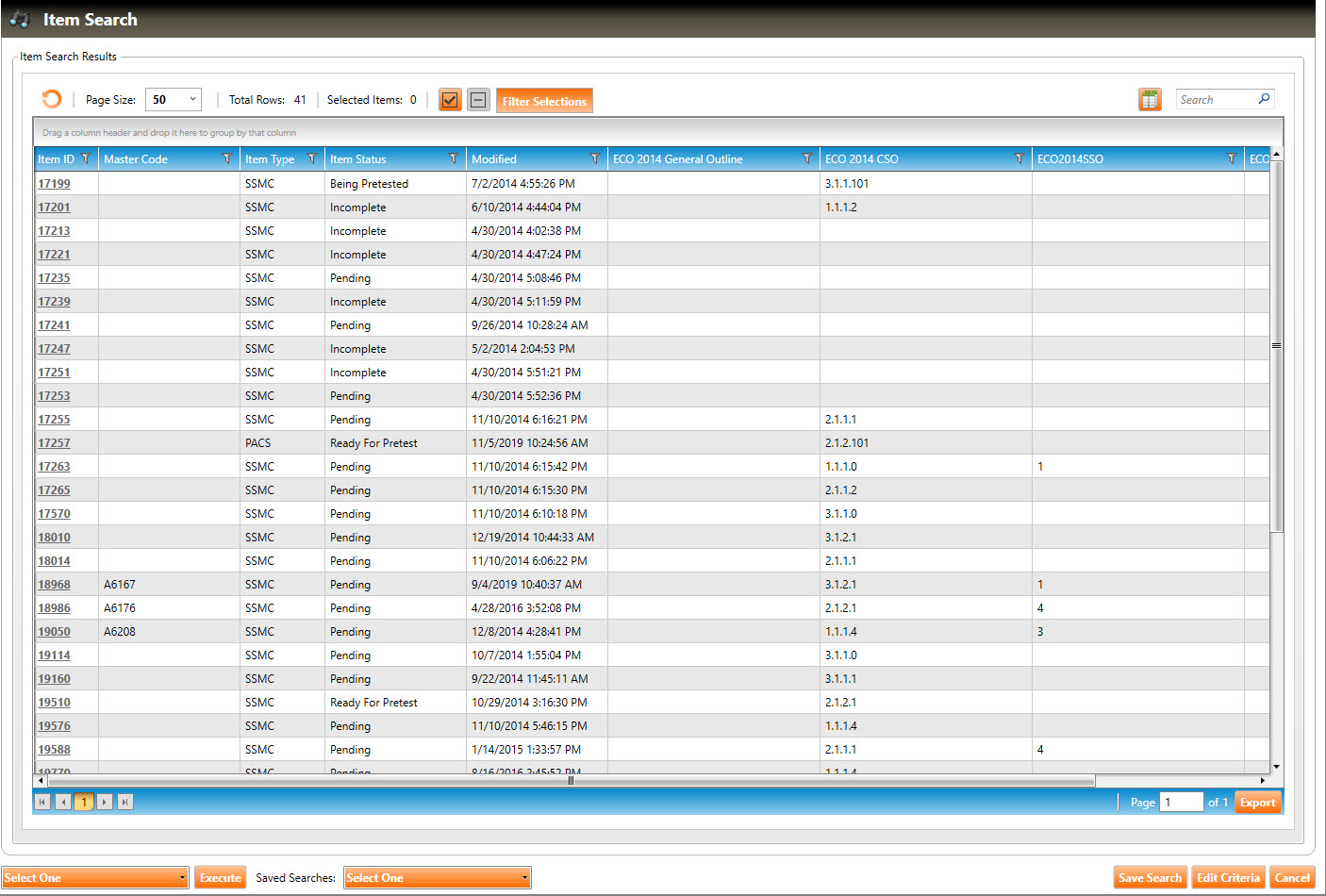
Task: Click the orange select-all checkbox button
Action: (x=450, y=100)
